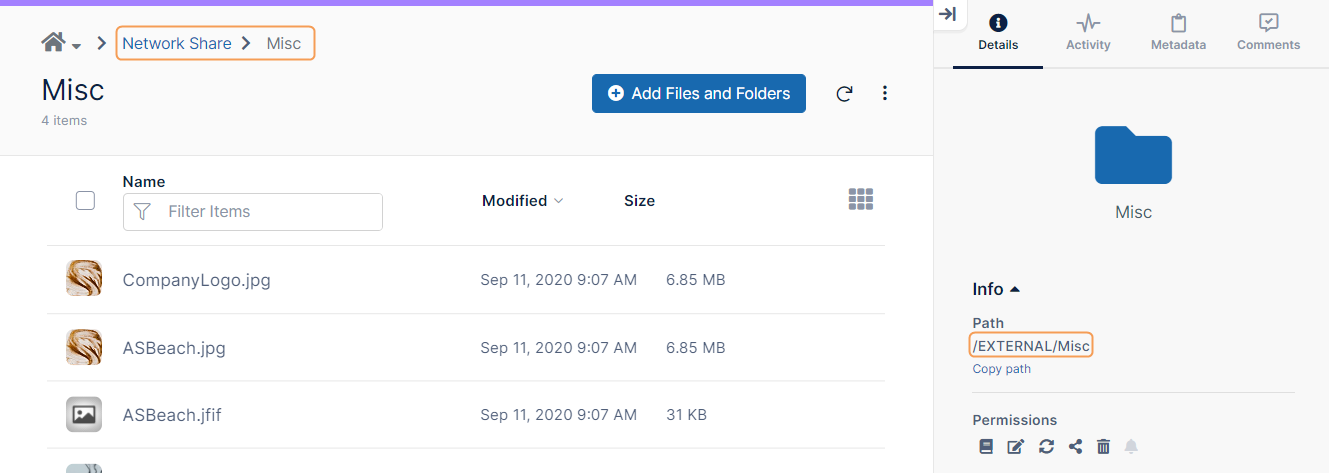The width and height of the screenshot is (1329, 473).
Task: Open the Metadata tab
Action: 1178,32
